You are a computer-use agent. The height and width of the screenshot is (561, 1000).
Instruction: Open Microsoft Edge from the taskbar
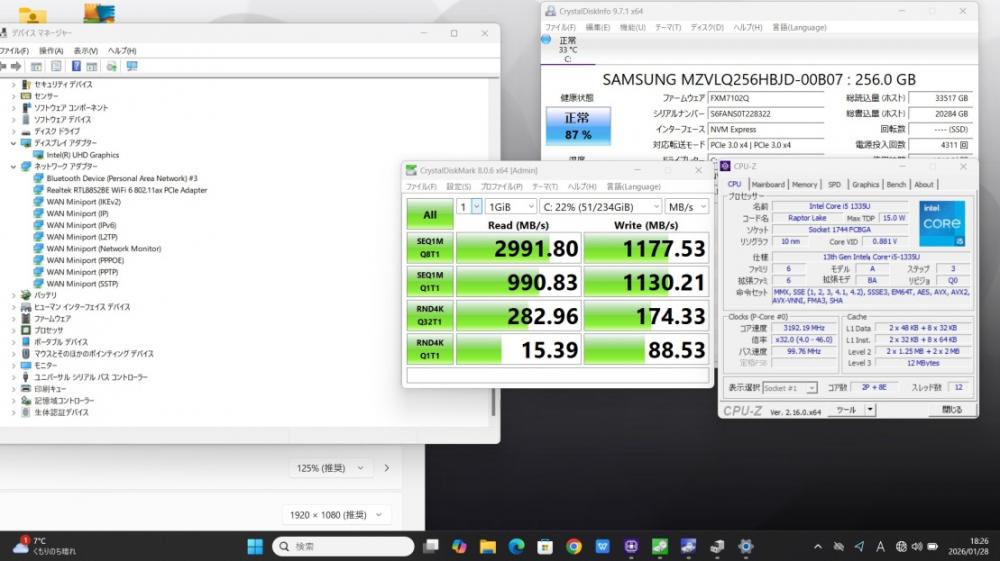pos(516,546)
